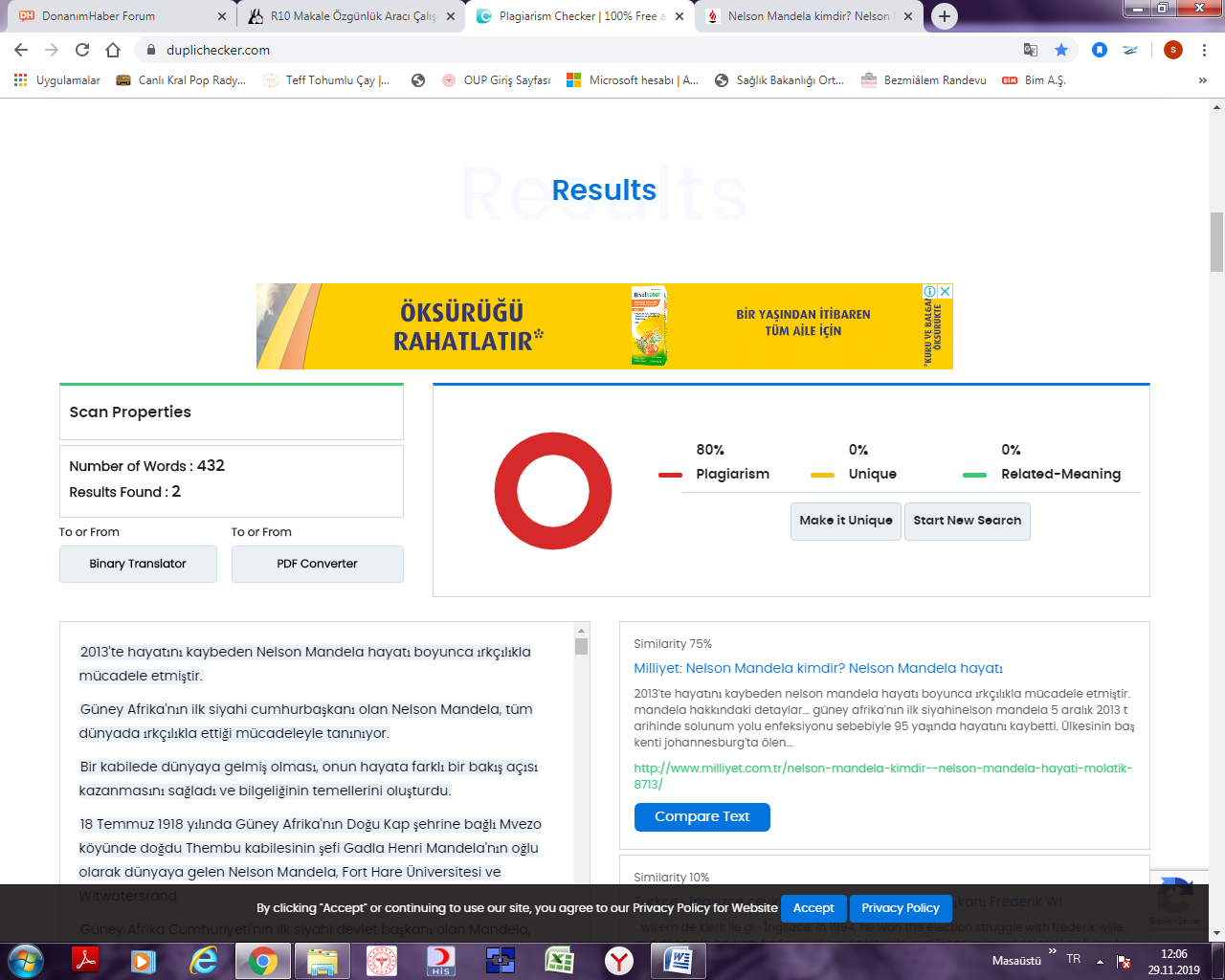This screenshot has width=1225, height=980.
Task: Open a new browser tab
Action: pyautogui.click(x=945, y=16)
